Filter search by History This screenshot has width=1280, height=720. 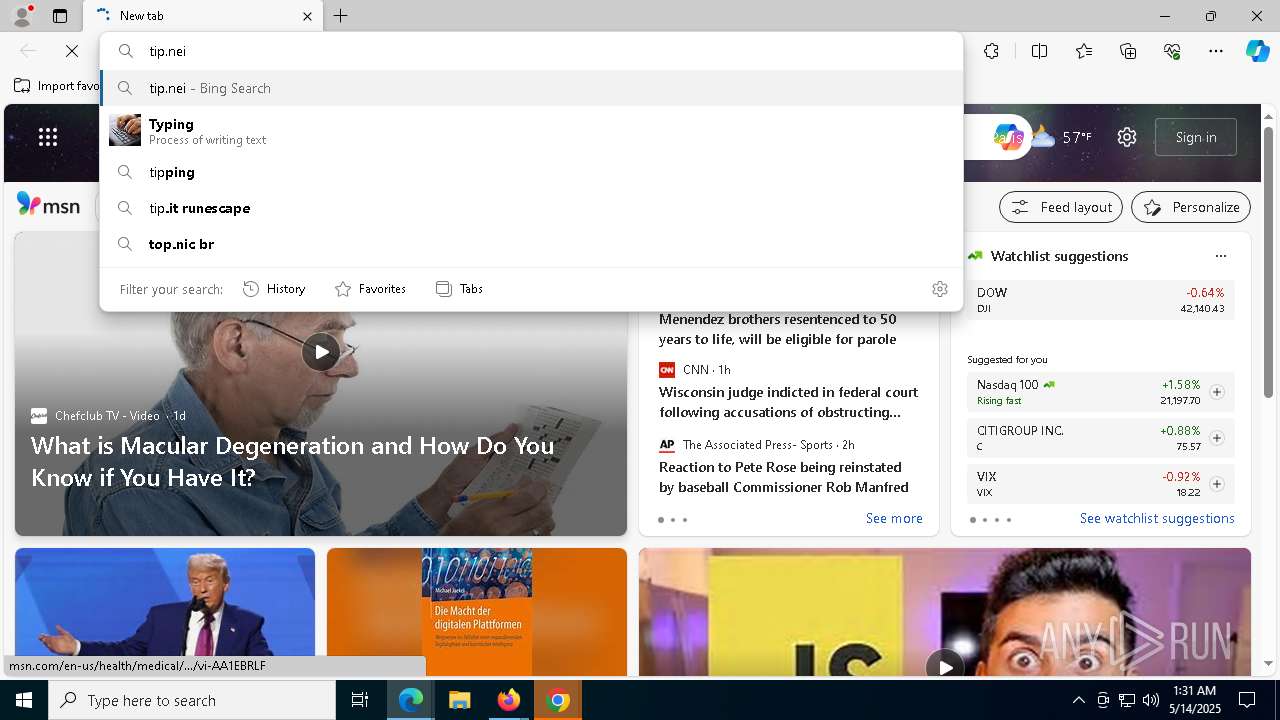coord(274,289)
